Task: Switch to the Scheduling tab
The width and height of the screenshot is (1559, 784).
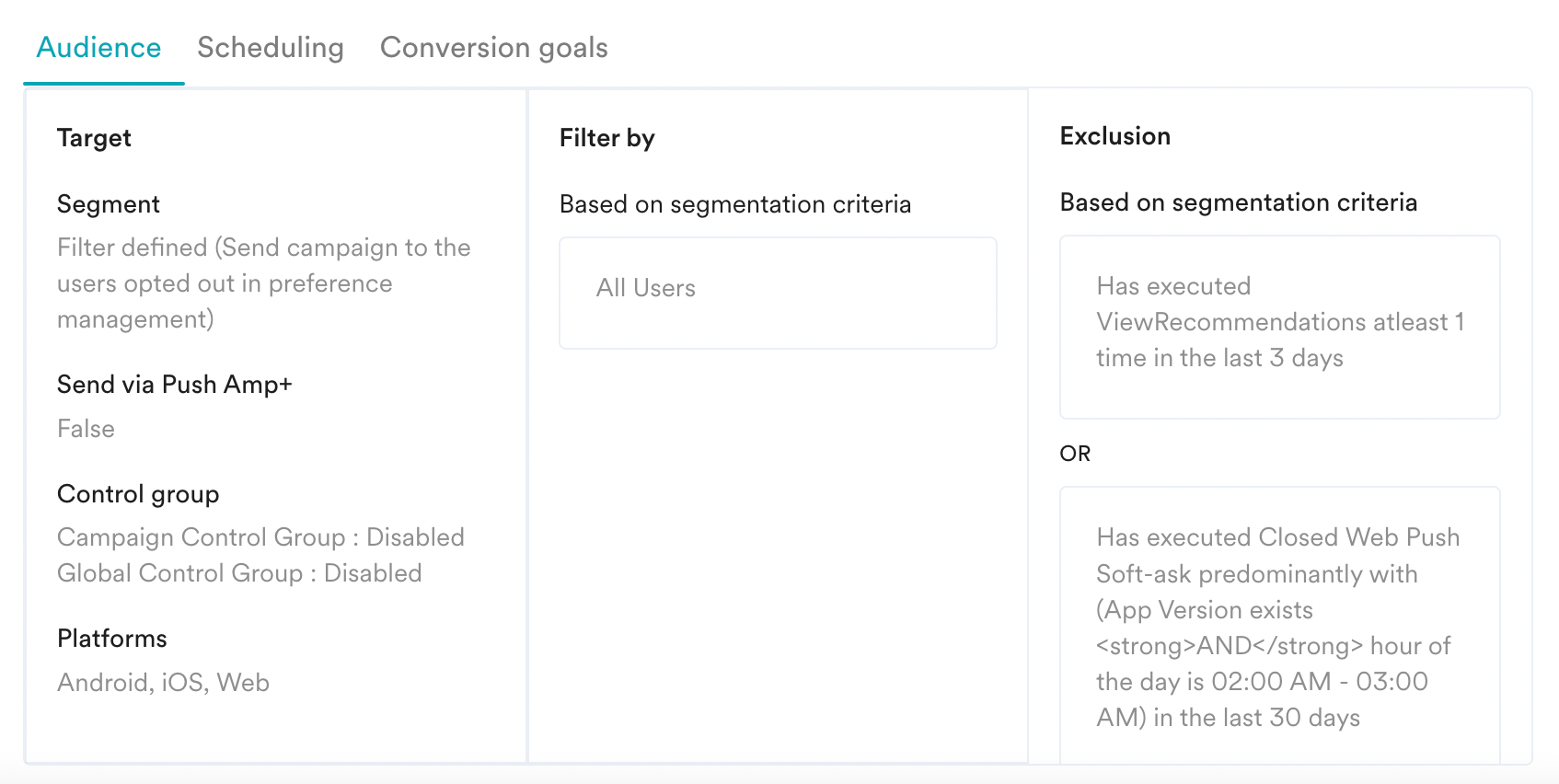Action: pos(270,48)
